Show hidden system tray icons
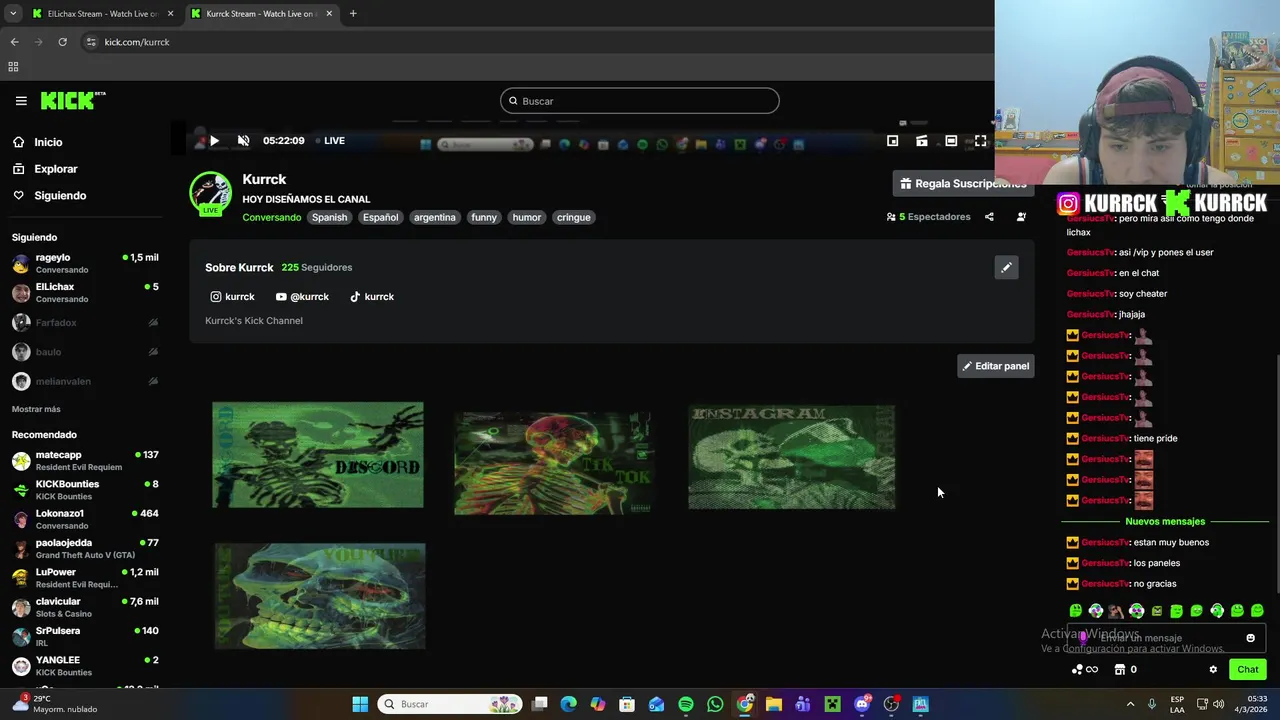Image resolution: width=1280 pixels, height=720 pixels. (1131, 704)
